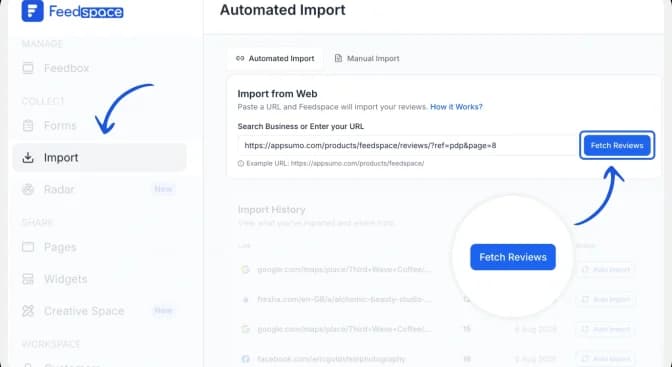Switch to the Manual Import tab
Viewport: 672px width, 367px height.
pyautogui.click(x=367, y=58)
